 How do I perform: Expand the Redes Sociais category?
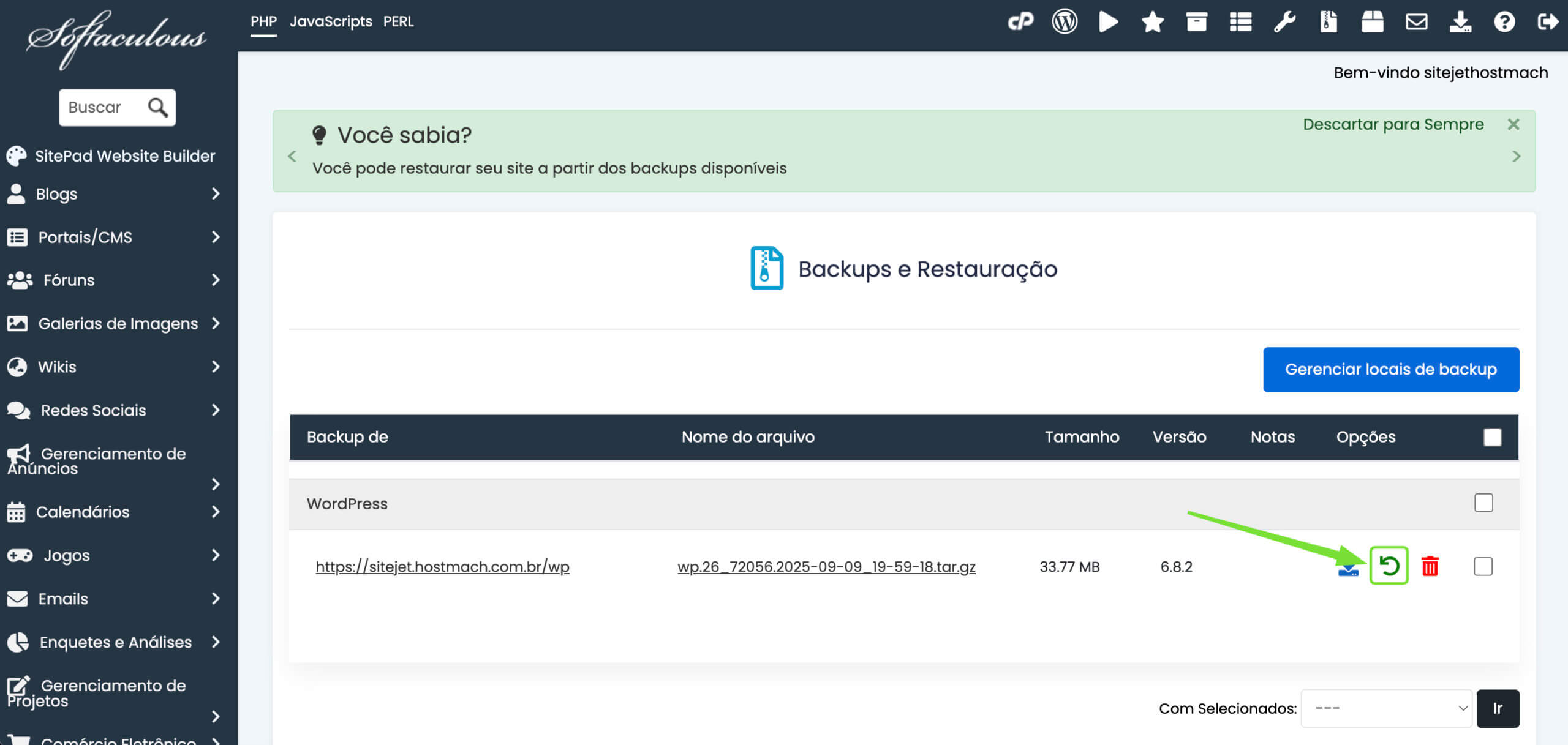(x=216, y=410)
